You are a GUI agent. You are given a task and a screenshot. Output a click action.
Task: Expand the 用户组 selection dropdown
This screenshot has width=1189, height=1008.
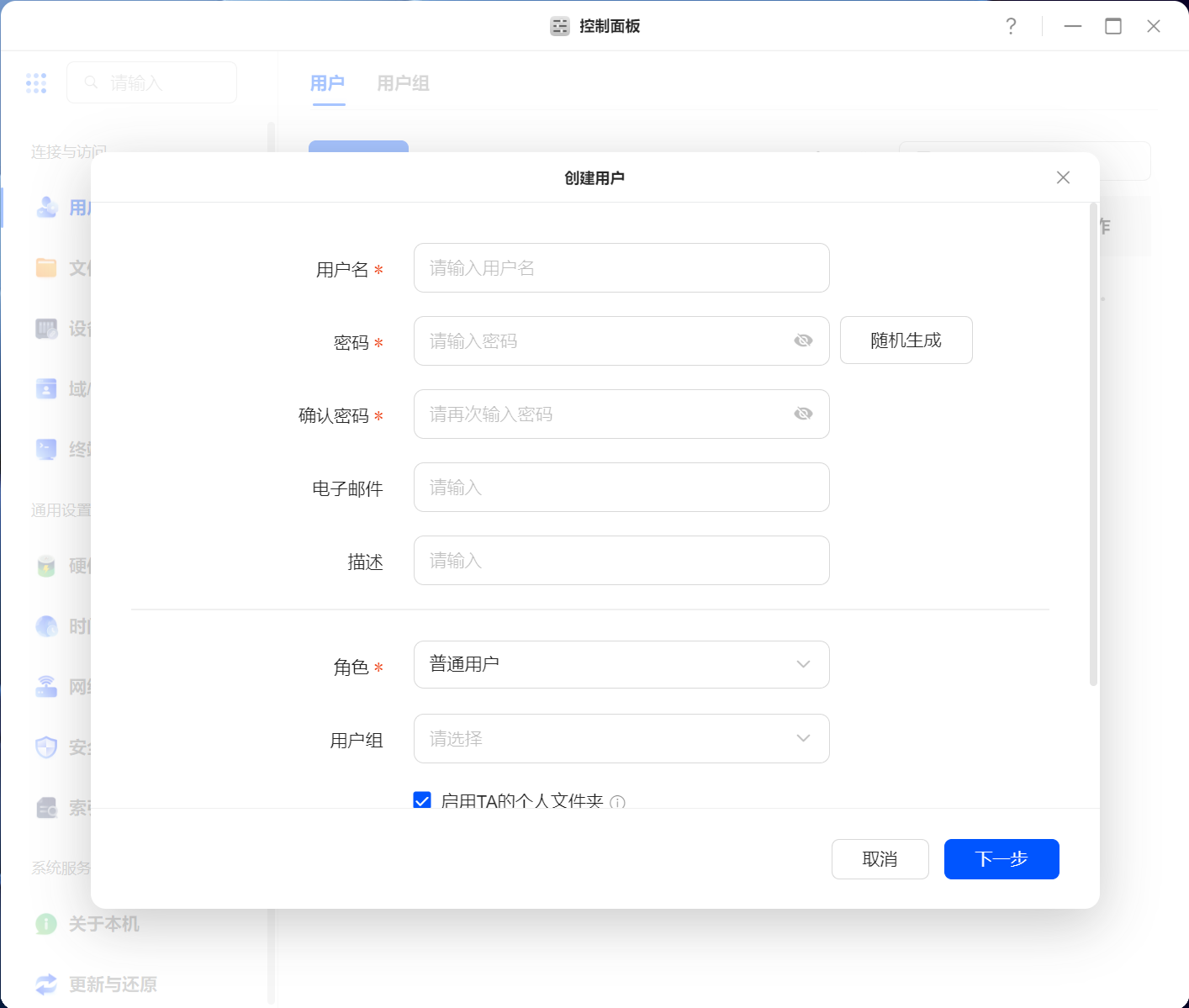(x=621, y=739)
